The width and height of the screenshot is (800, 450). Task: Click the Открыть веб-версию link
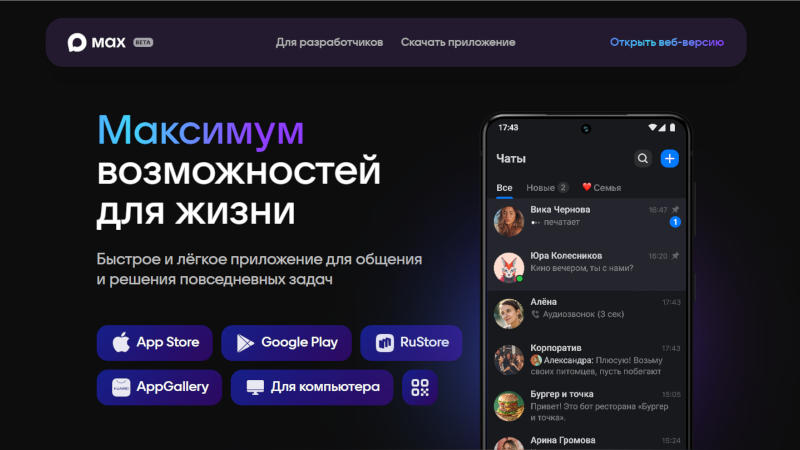[x=666, y=43]
